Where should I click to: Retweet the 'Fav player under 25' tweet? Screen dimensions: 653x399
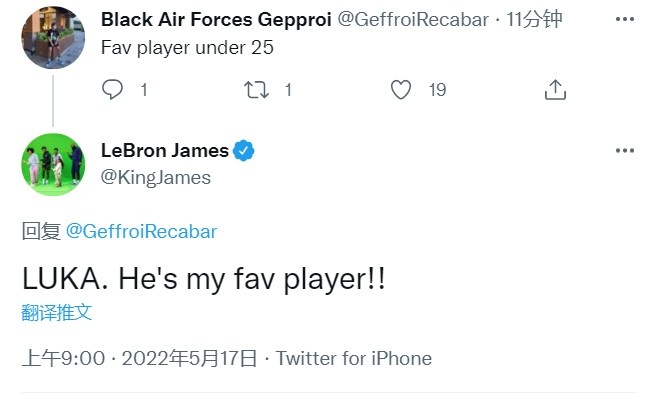[256, 90]
